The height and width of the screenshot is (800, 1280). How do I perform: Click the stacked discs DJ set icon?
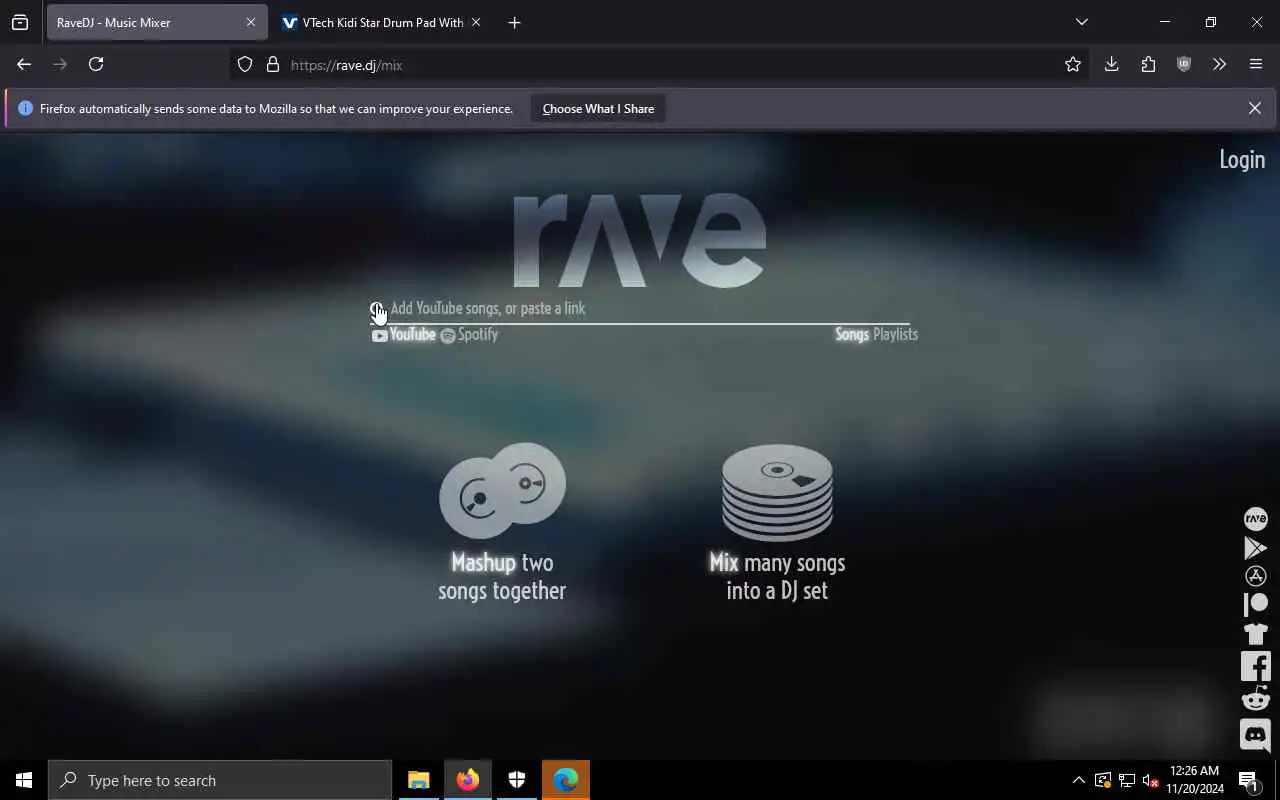pos(777,492)
